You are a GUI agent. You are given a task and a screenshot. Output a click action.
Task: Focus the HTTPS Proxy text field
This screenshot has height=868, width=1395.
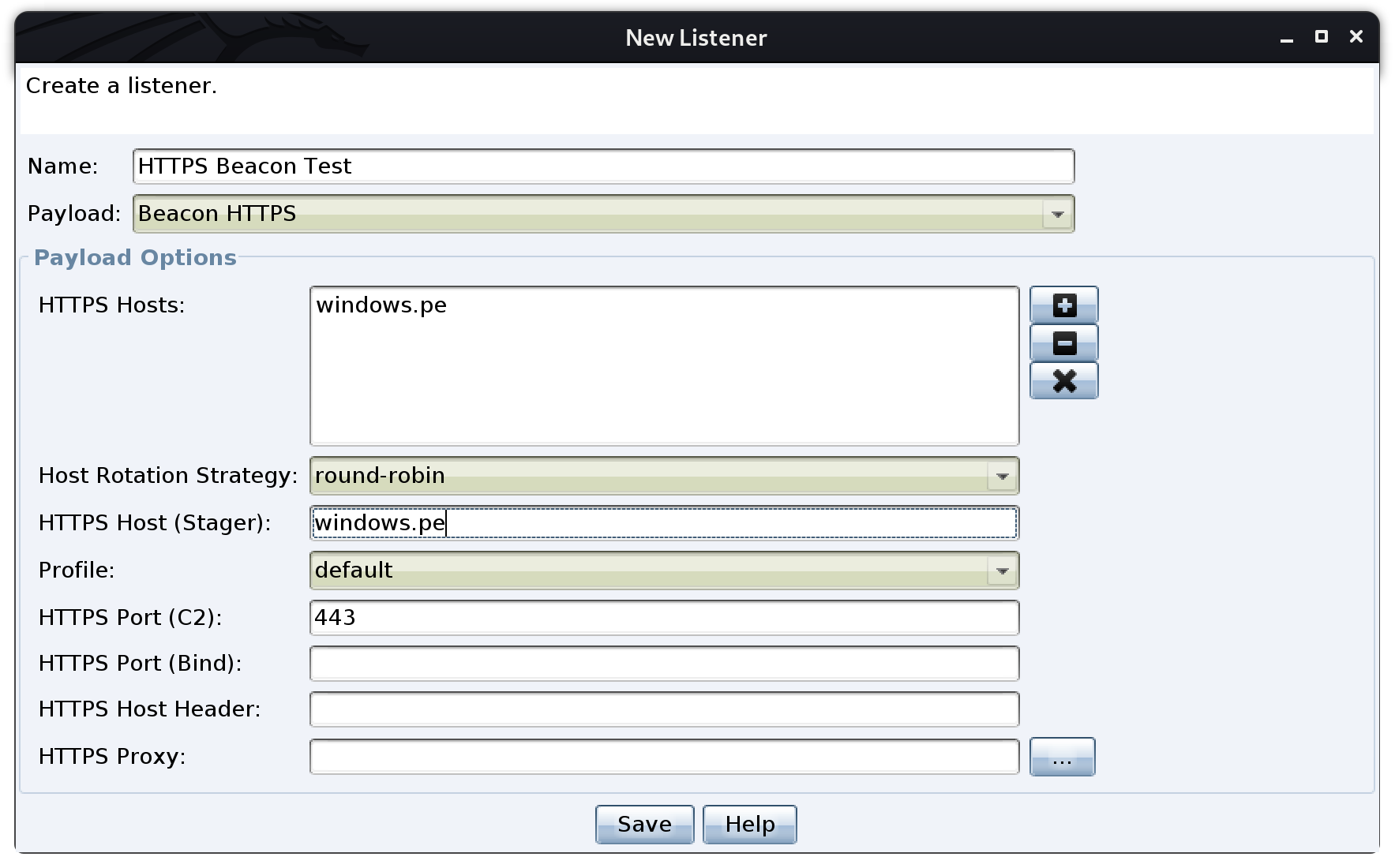(664, 757)
